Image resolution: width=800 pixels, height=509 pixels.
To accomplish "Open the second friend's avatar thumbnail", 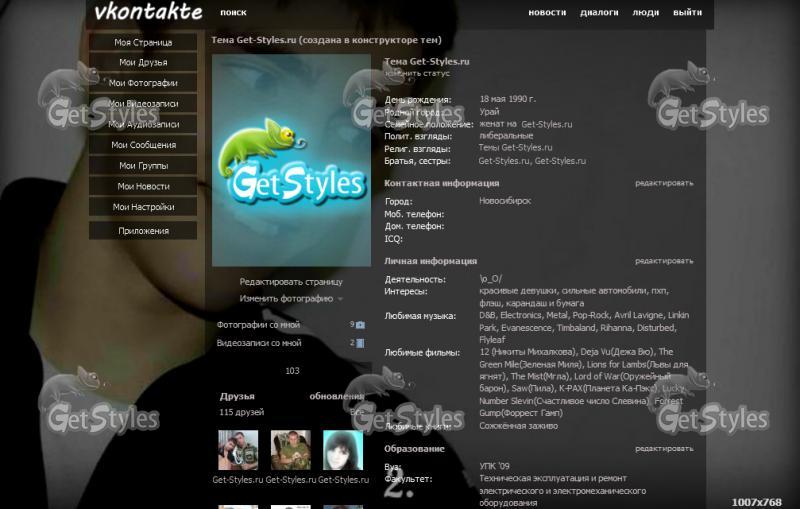I will pyautogui.click(x=290, y=450).
